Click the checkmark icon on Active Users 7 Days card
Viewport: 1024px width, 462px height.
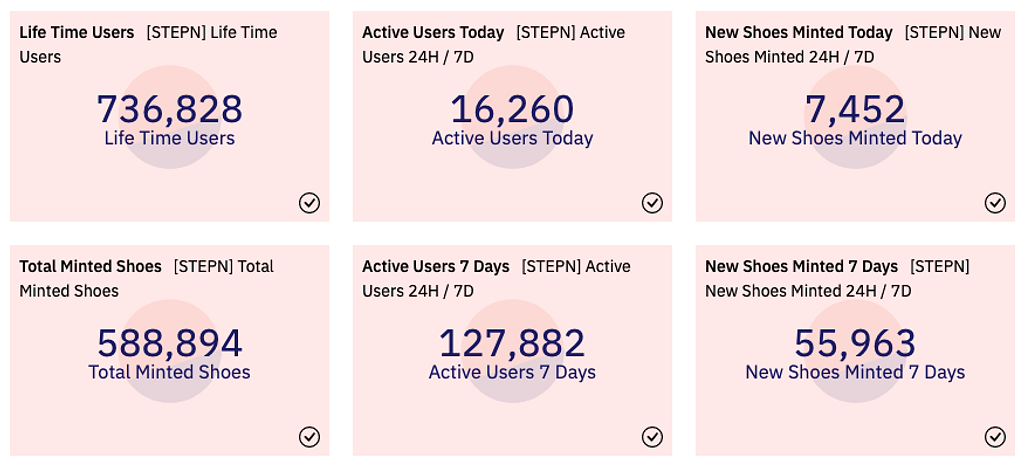click(x=652, y=437)
